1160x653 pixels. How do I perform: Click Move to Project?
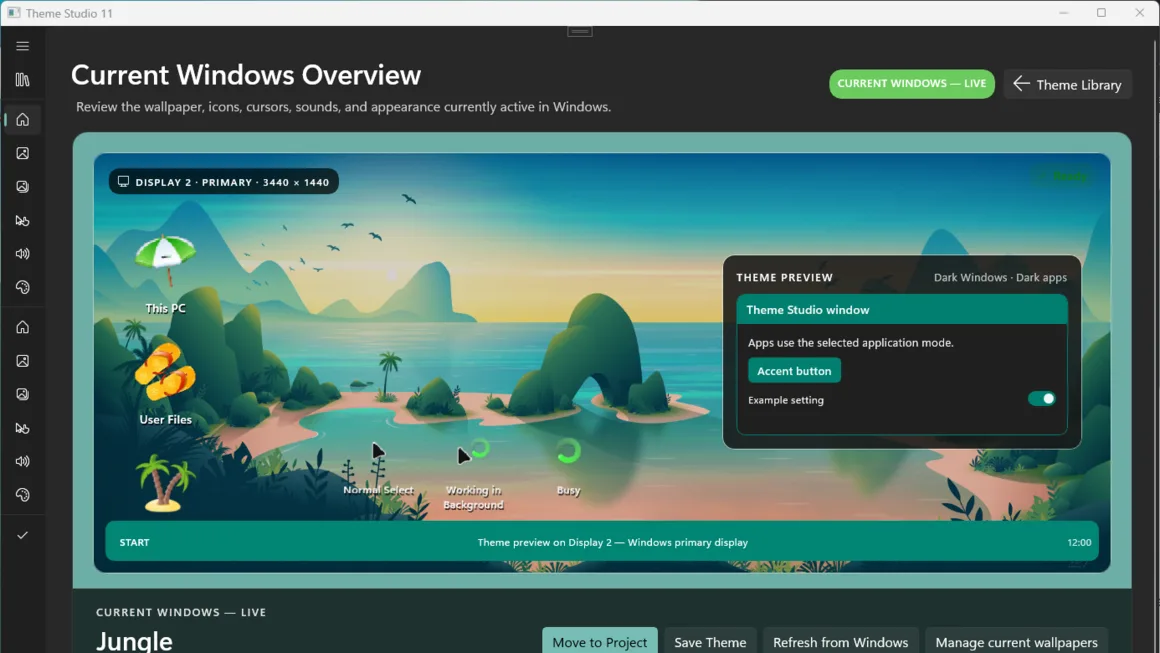coord(599,641)
